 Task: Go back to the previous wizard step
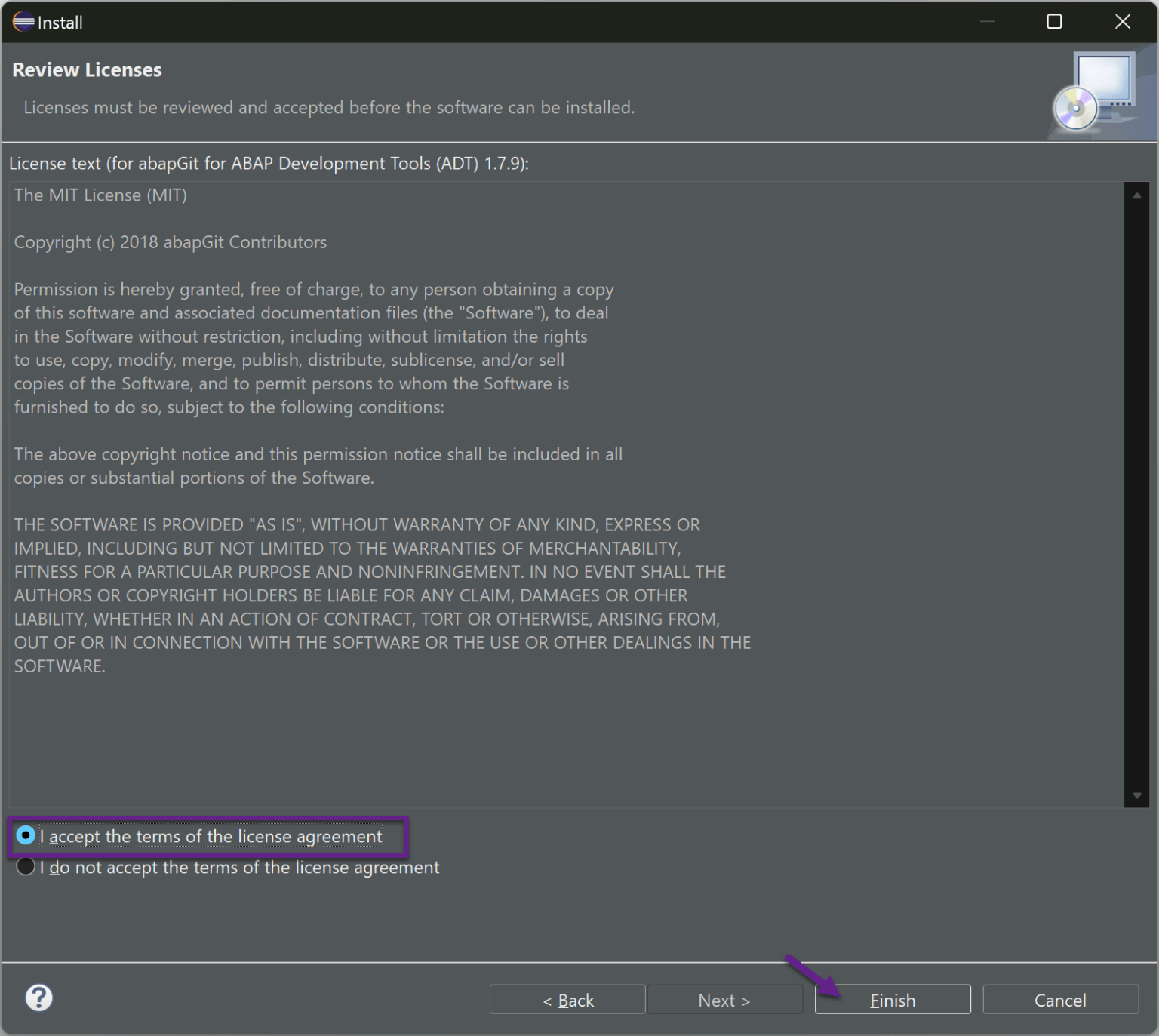pyautogui.click(x=567, y=999)
